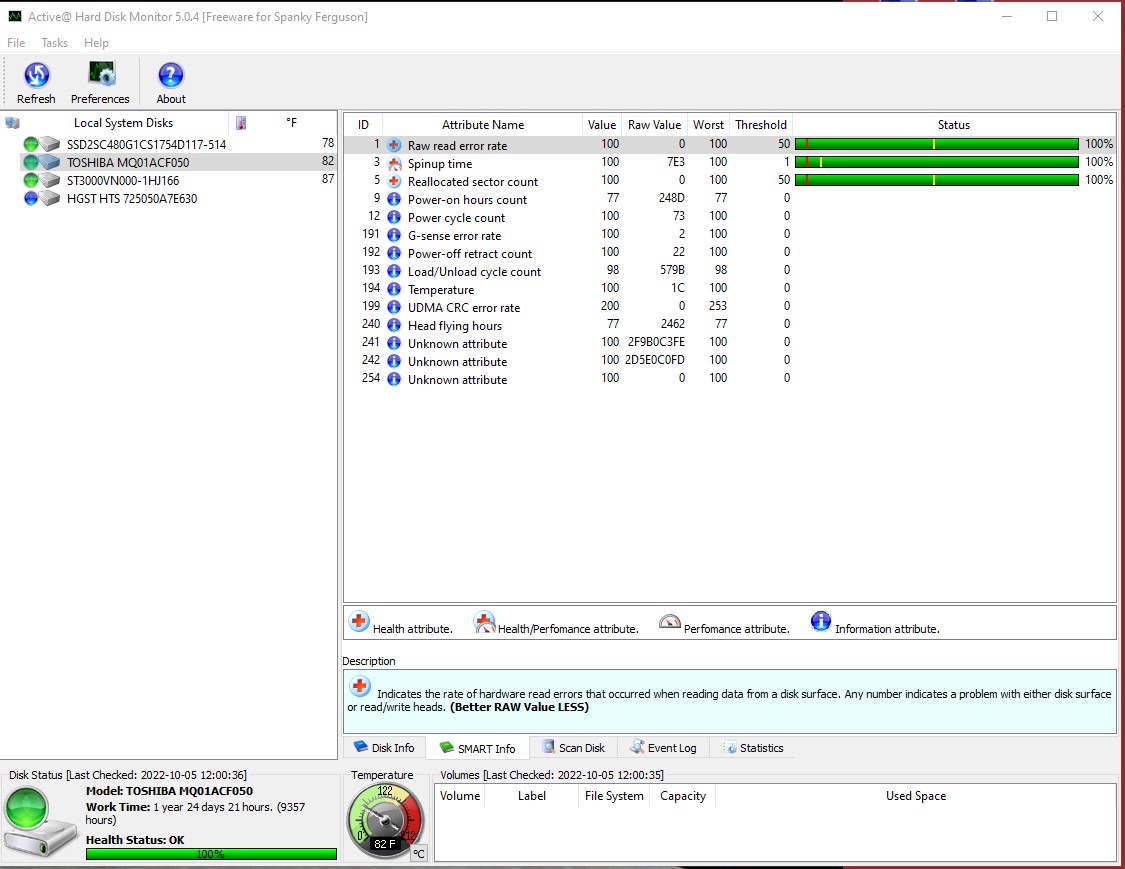1125x869 pixels.
Task: Click the Spinup time attribute icon
Action: [x=394, y=164]
